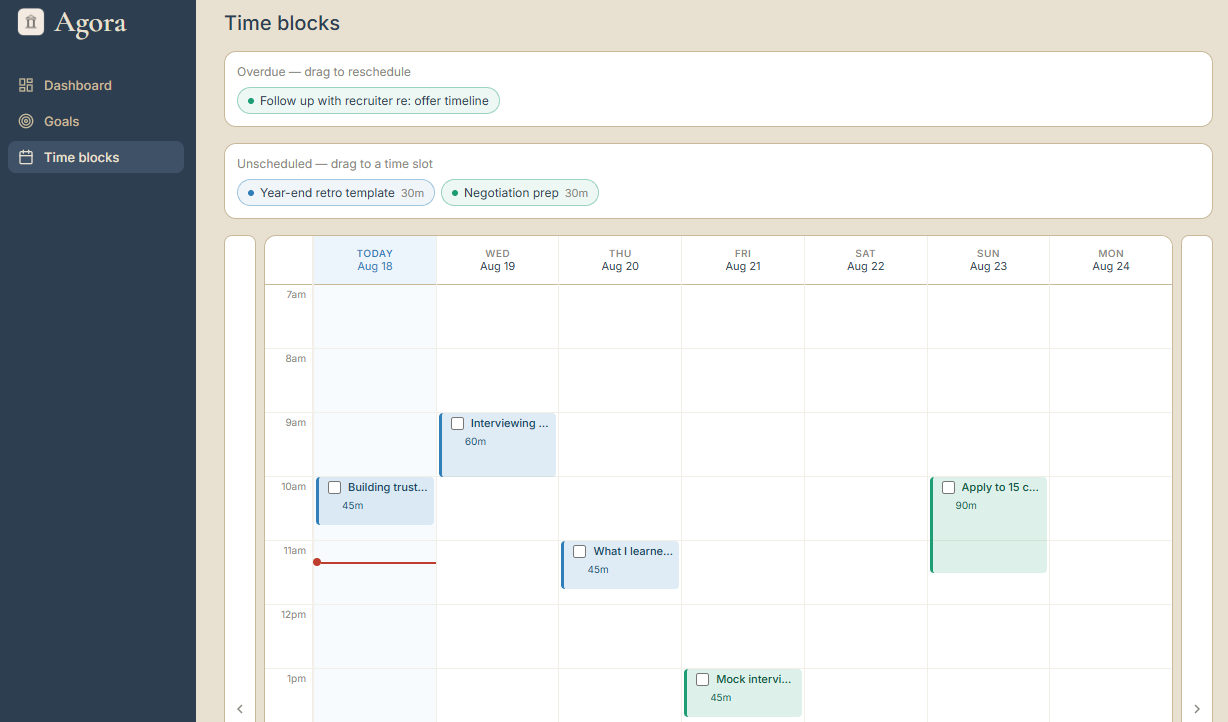This screenshot has height=722, width=1228.
Task: Open the Mock interview 45m block
Action: point(743,693)
